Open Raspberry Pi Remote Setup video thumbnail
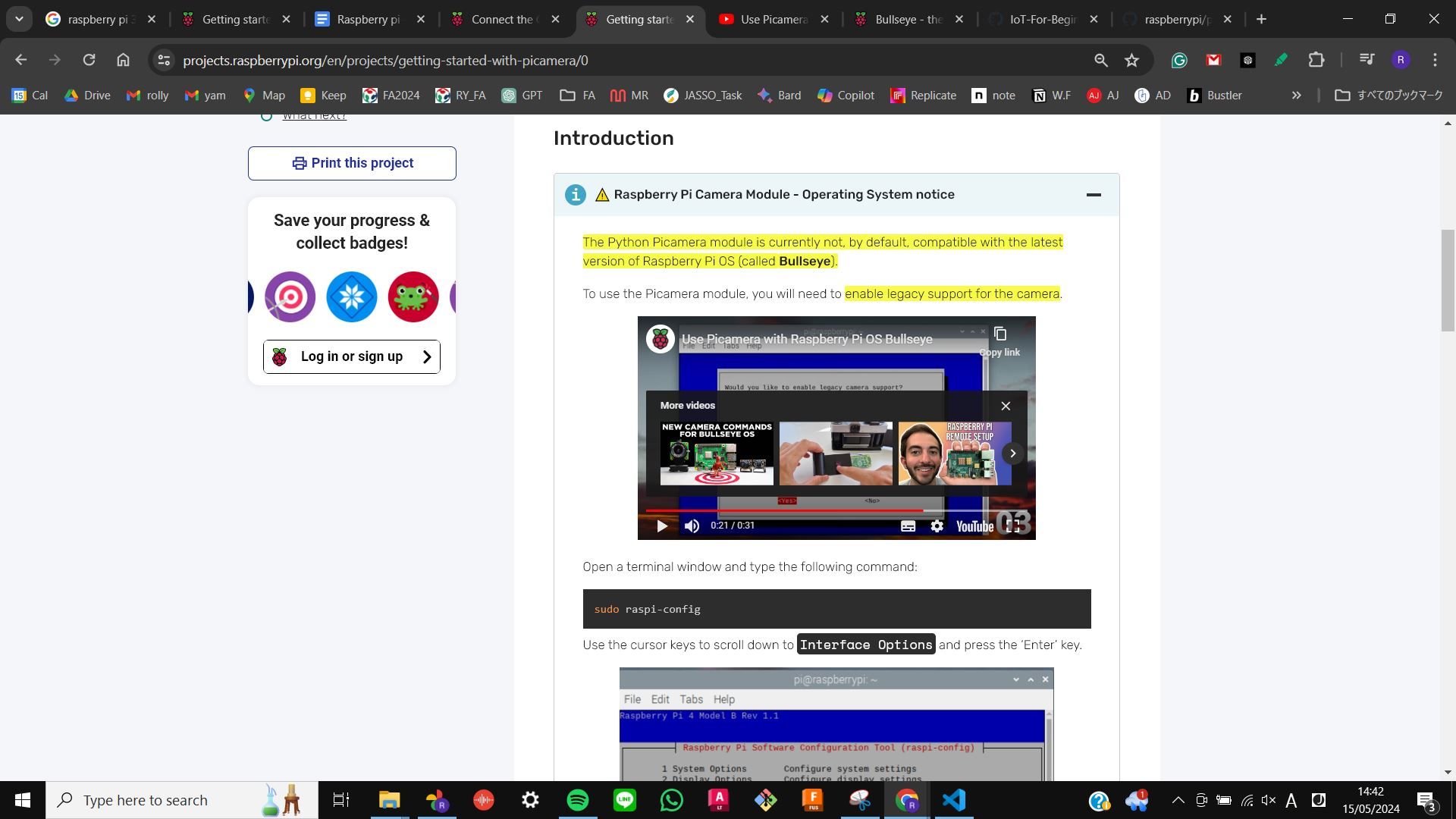1456x819 pixels. pos(955,453)
